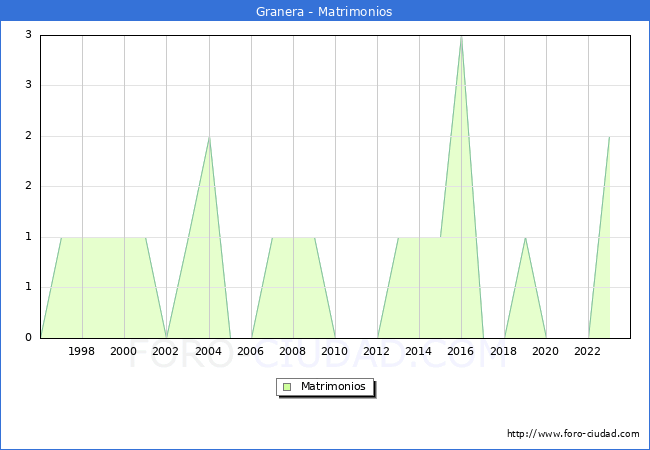Image resolution: width=650 pixels, height=450 pixels.
Task: Click the green Matrimonios legend color swatch
Action: [287, 387]
